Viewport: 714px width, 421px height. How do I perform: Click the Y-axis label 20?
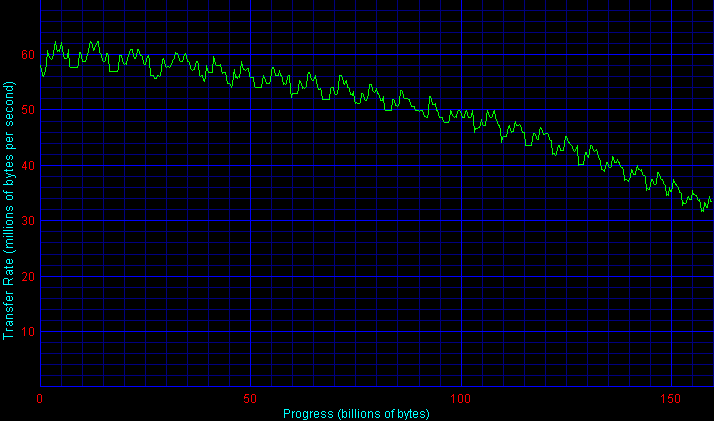[28, 277]
